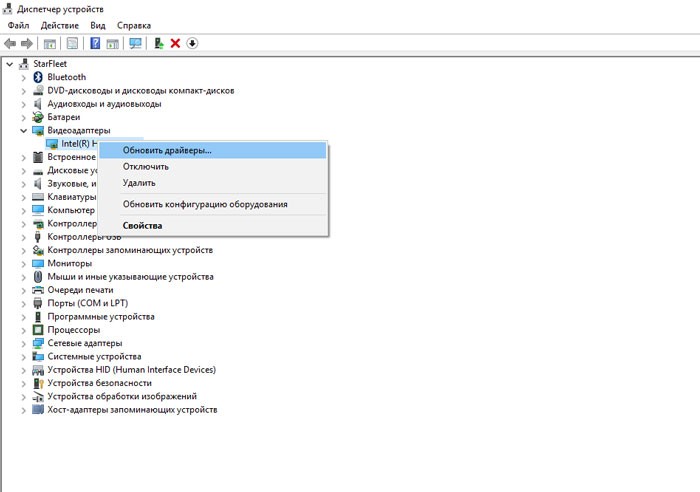Choose Отключить in context menu
The image size is (700, 492).
212,167
